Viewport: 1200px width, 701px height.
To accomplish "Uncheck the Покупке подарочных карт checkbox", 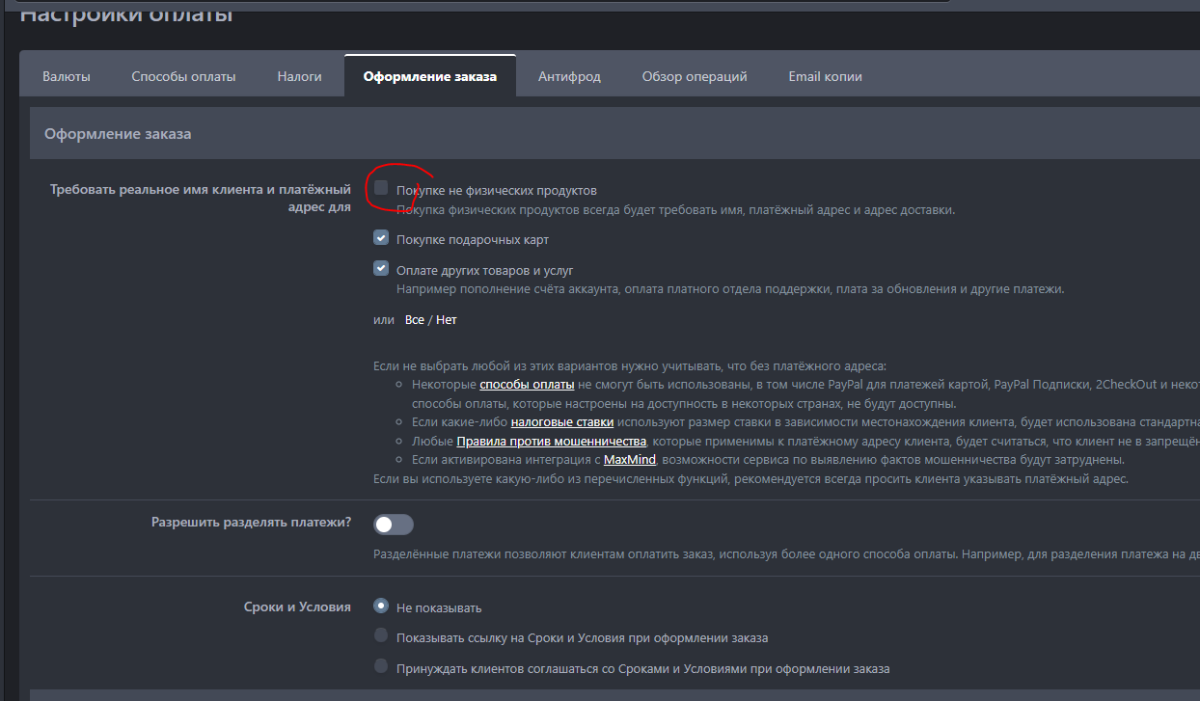I will (381, 238).
